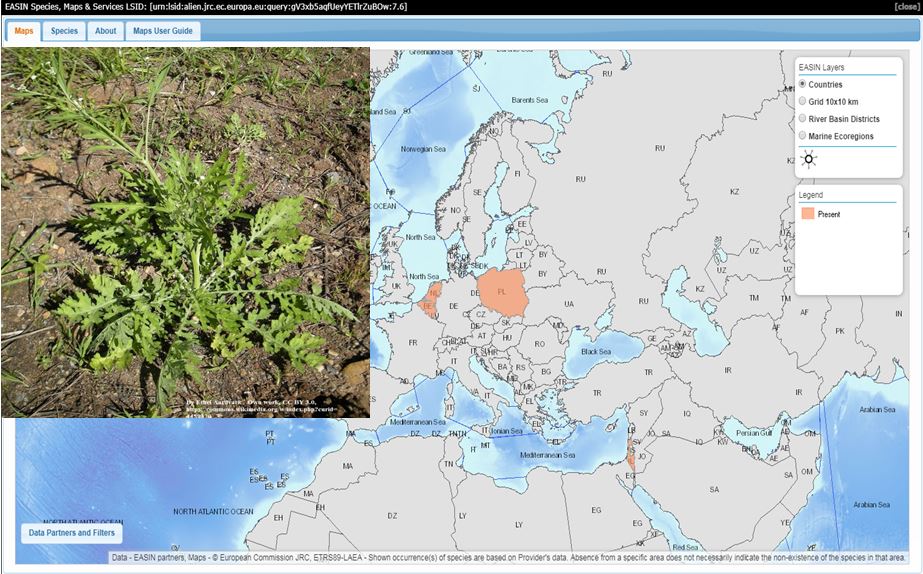Select the Grid 10x10 km layer
The image size is (923, 574).
click(x=802, y=101)
